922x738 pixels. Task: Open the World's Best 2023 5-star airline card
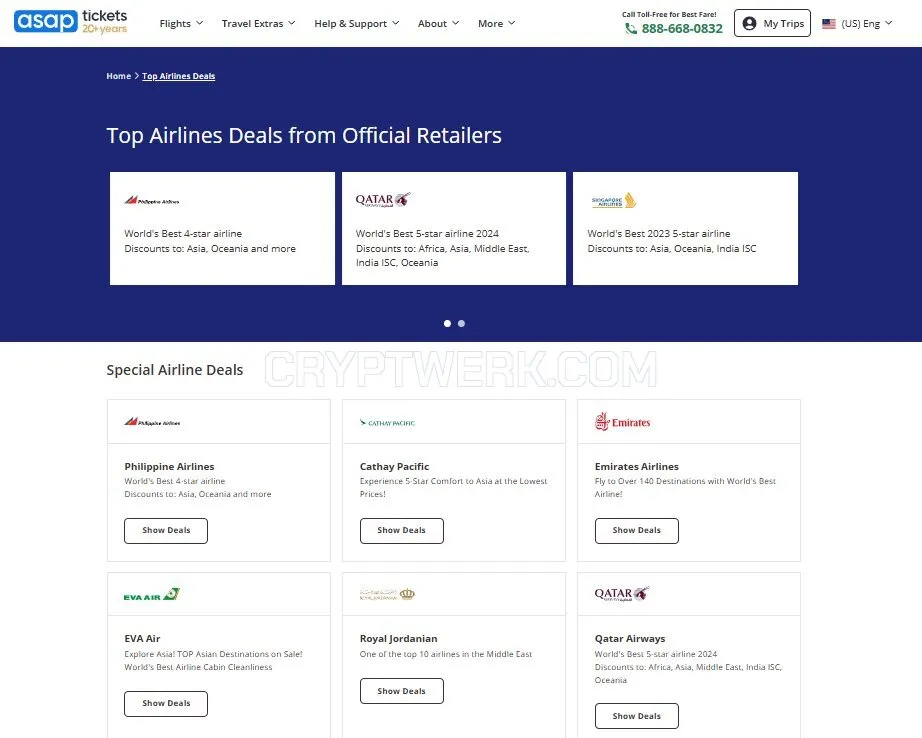click(686, 228)
